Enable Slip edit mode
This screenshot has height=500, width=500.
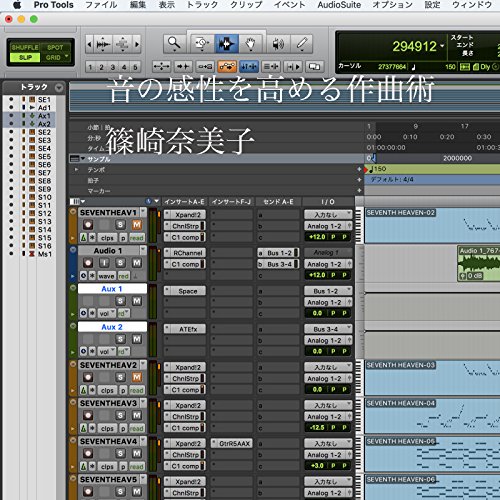[25, 57]
